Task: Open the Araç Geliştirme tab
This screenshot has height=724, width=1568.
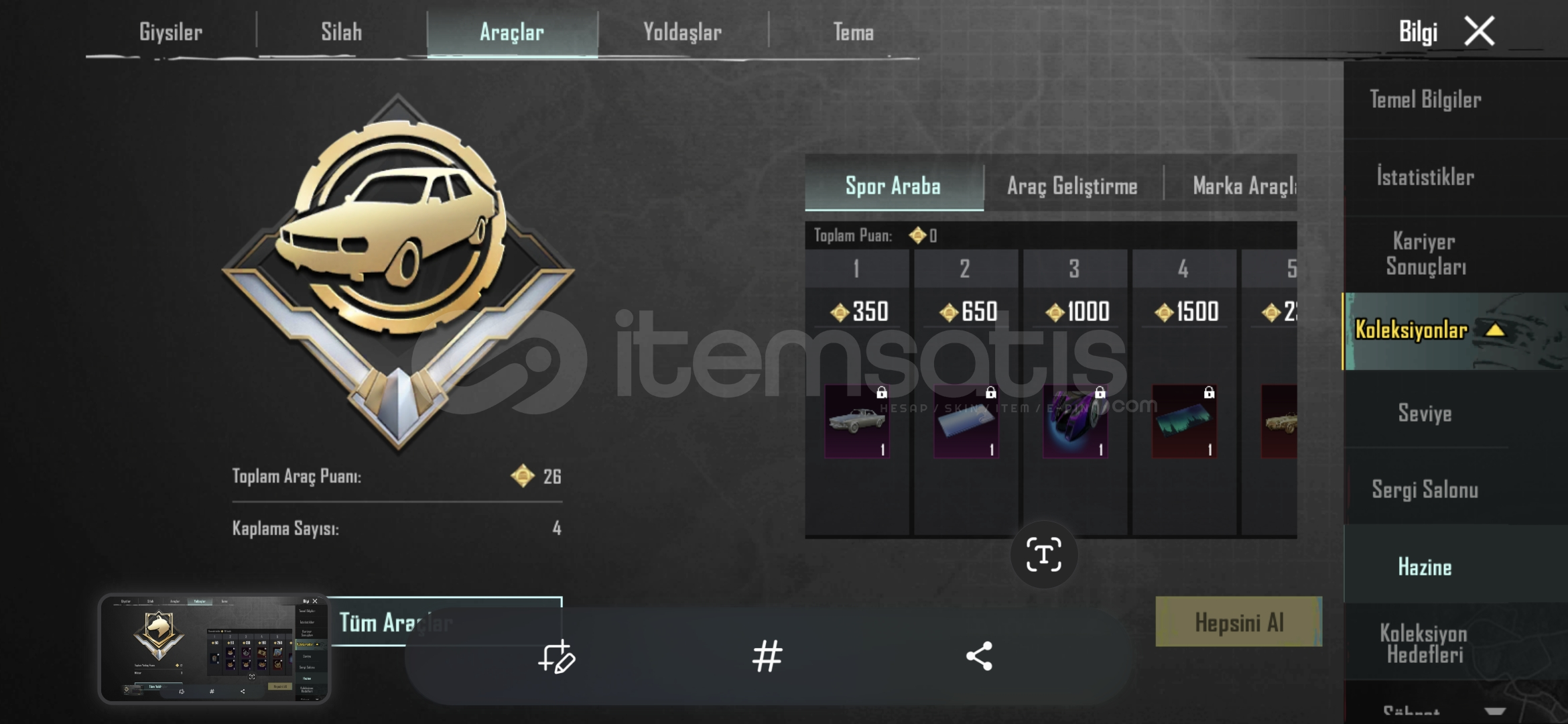Action: tap(1072, 186)
